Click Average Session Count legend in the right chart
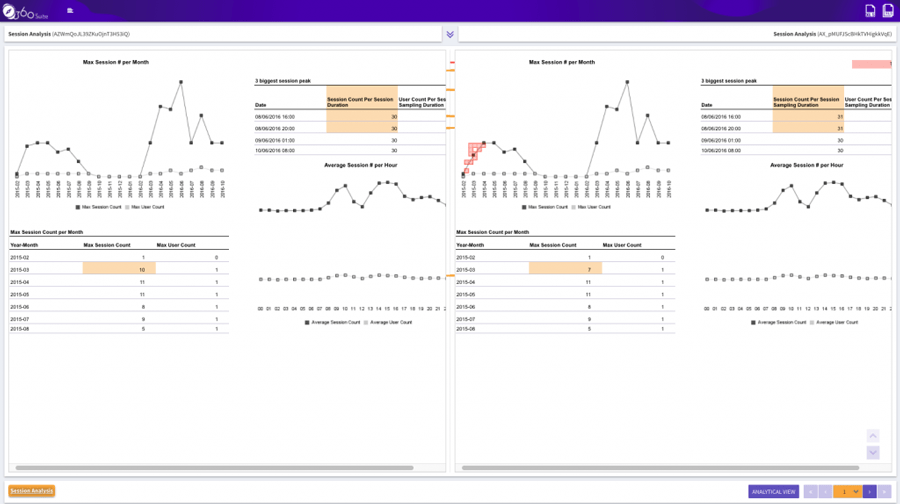The image size is (900, 504). [x=778, y=323]
